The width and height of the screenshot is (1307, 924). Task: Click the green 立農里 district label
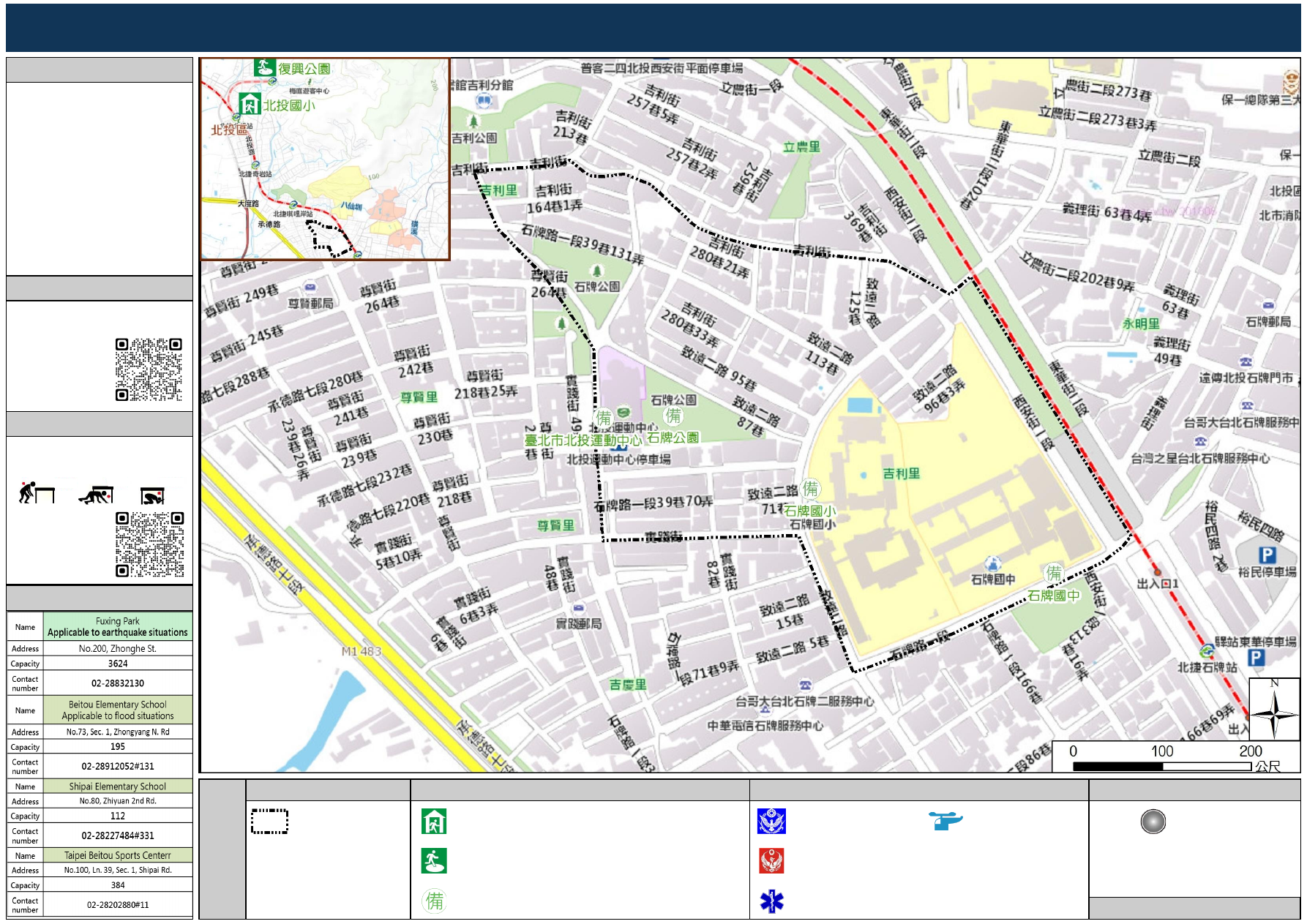tap(801, 146)
